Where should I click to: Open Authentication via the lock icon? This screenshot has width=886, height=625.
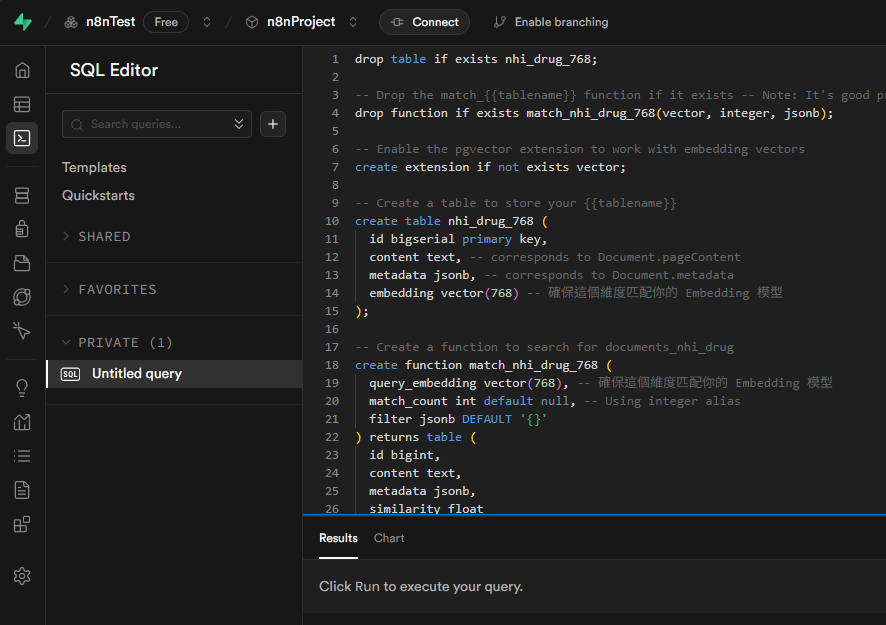22,229
